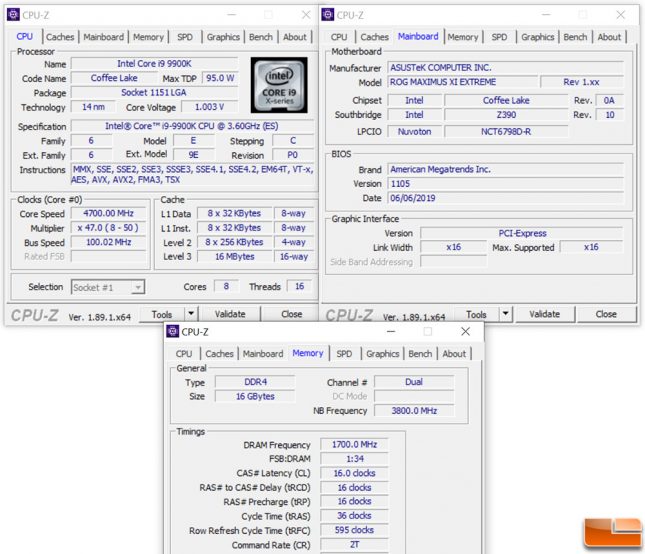Image resolution: width=645 pixels, height=554 pixels.
Task: Click manufacturer ASUSTeK COMPUTER INC. field
Action: tap(506, 67)
